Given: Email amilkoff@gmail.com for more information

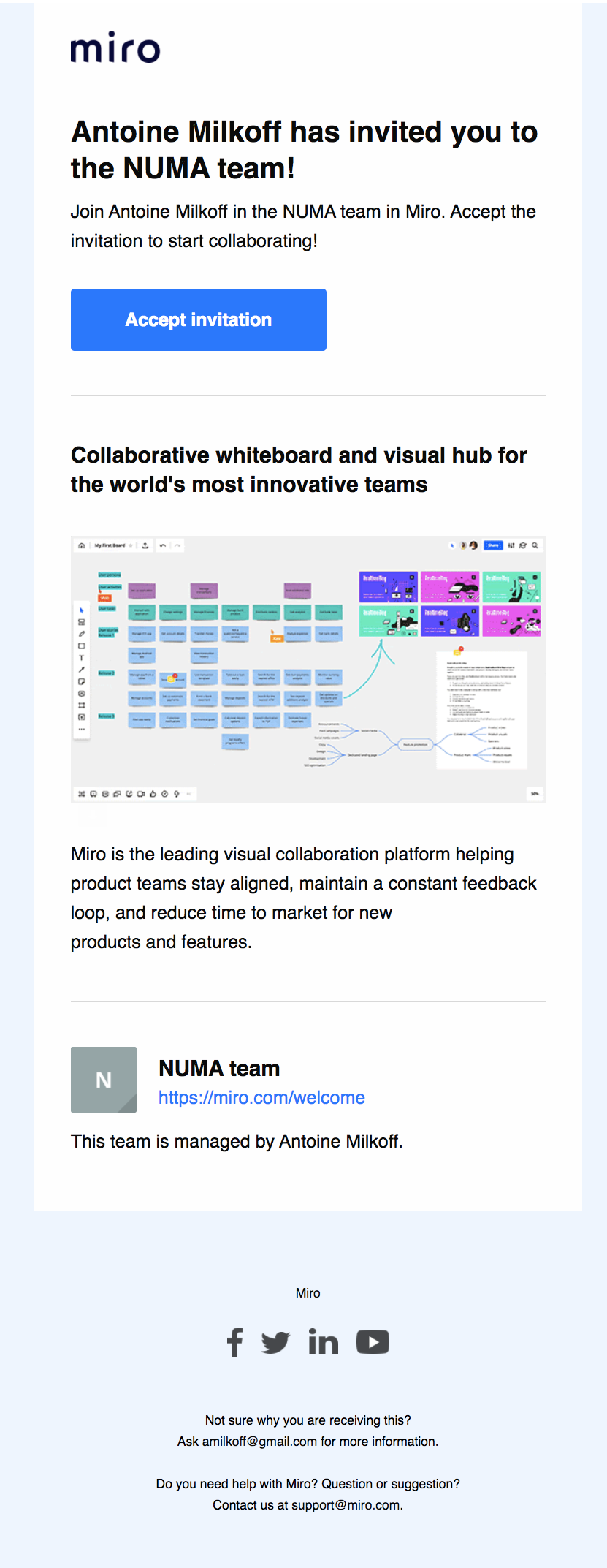Looking at the screenshot, I should (x=259, y=1442).
